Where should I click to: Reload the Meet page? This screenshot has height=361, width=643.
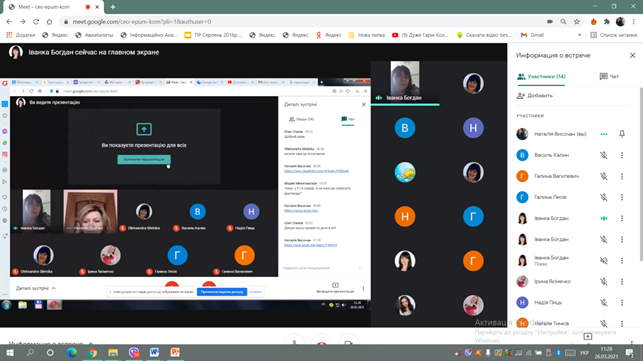click(x=36, y=22)
